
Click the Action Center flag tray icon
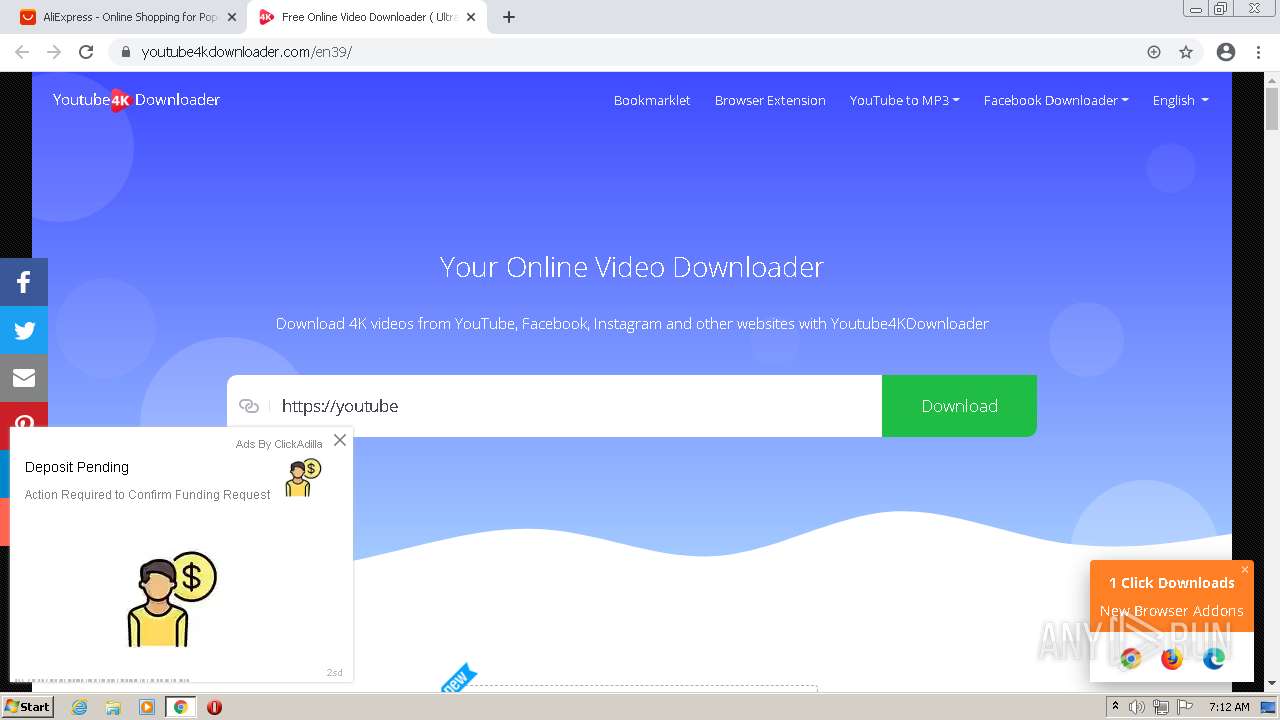pyautogui.click(x=1184, y=707)
